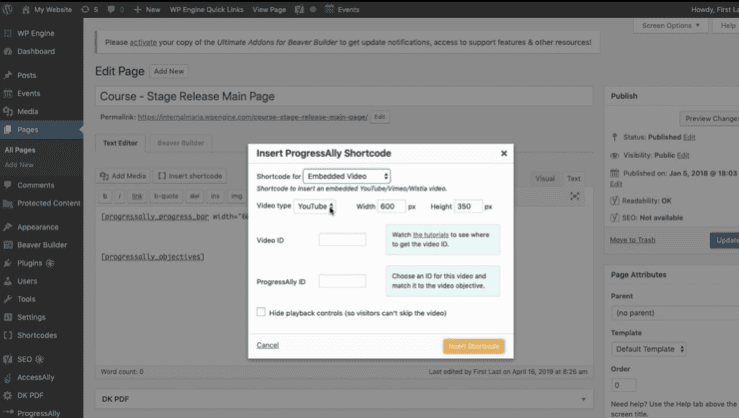This screenshot has height=418, width=739.
Task: Expand the DK PDF metabox arrow
Action: point(583,399)
